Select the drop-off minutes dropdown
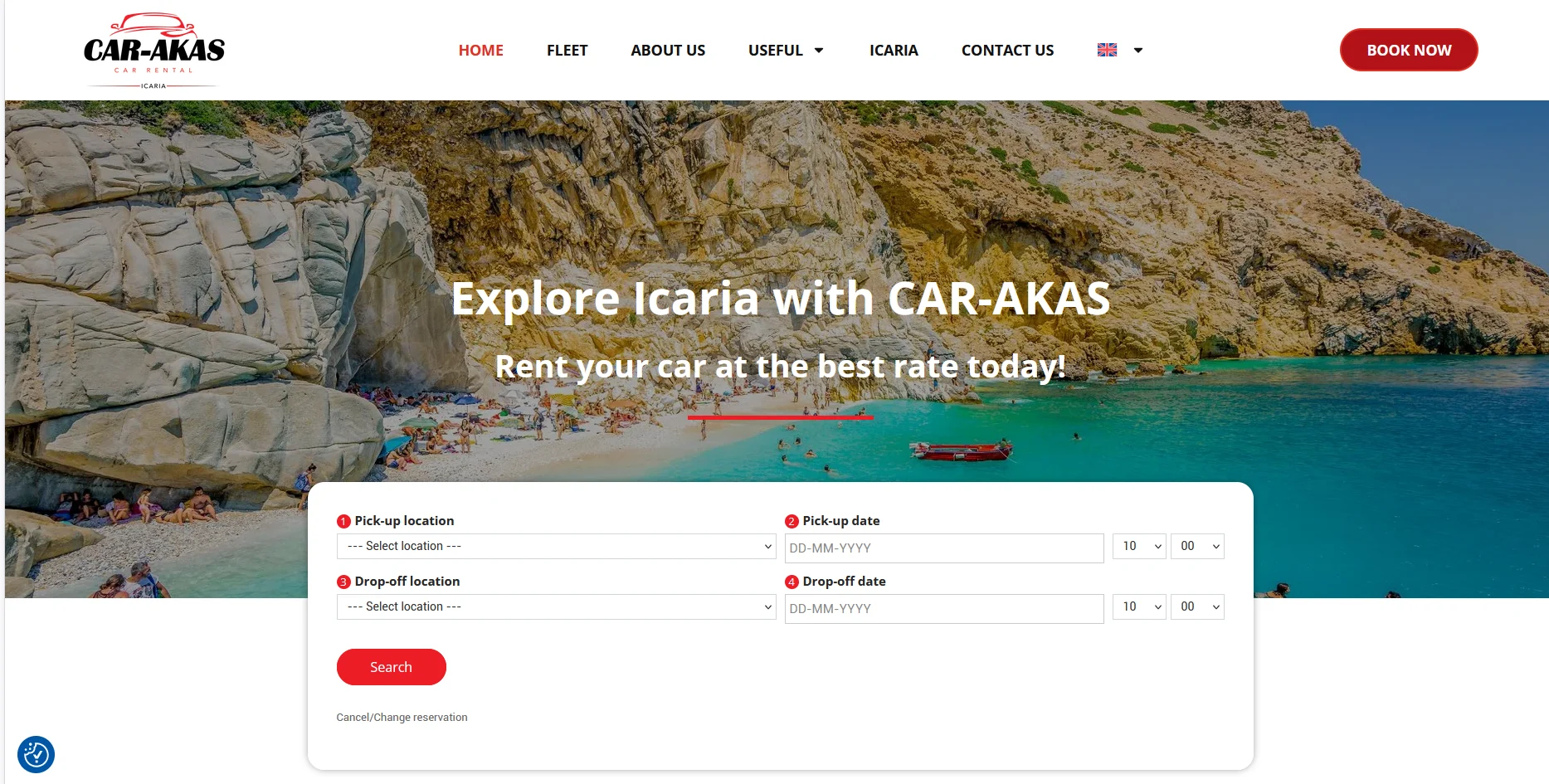The image size is (1549, 784). (1197, 606)
